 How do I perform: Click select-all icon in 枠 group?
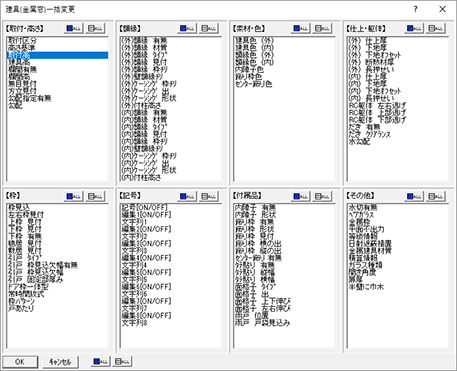pos(74,197)
